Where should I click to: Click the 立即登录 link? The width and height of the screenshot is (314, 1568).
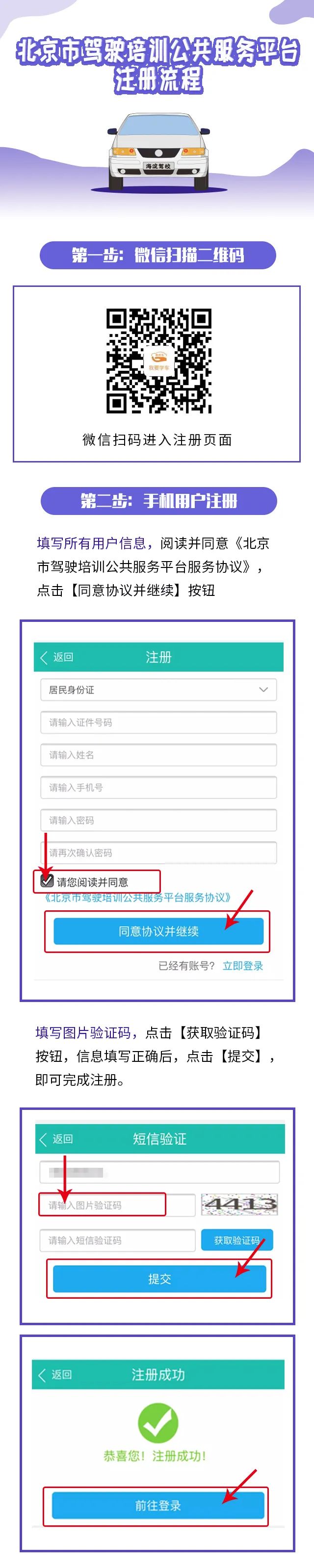click(x=243, y=965)
